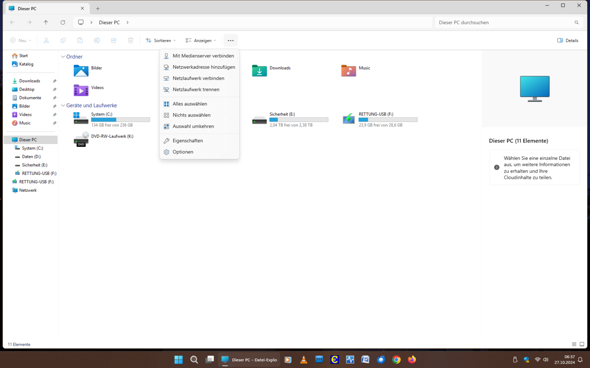Open the Anzeigen dropdown
The width and height of the screenshot is (590, 368).
[x=201, y=40]
